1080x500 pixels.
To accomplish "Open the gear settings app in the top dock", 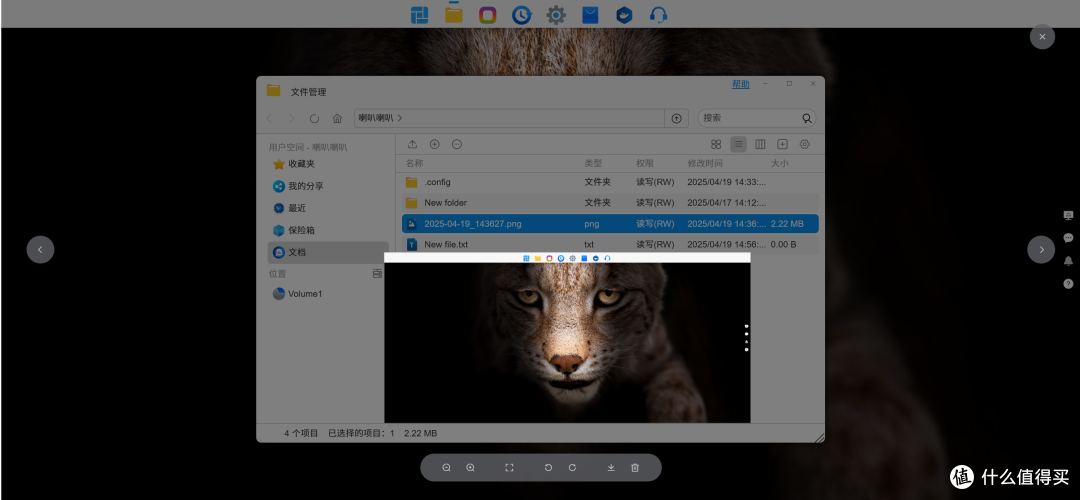I will pos(556,14).
